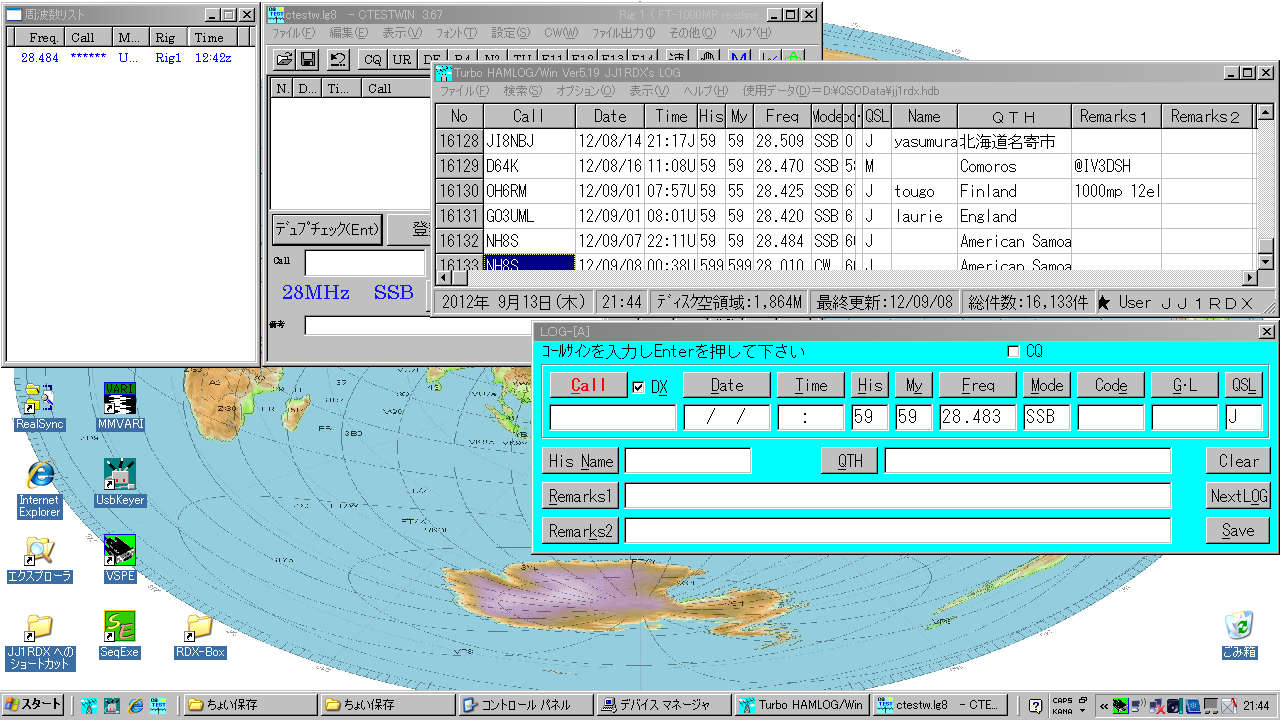Open the RDX-Box folder on the desktop

(200, 635)
